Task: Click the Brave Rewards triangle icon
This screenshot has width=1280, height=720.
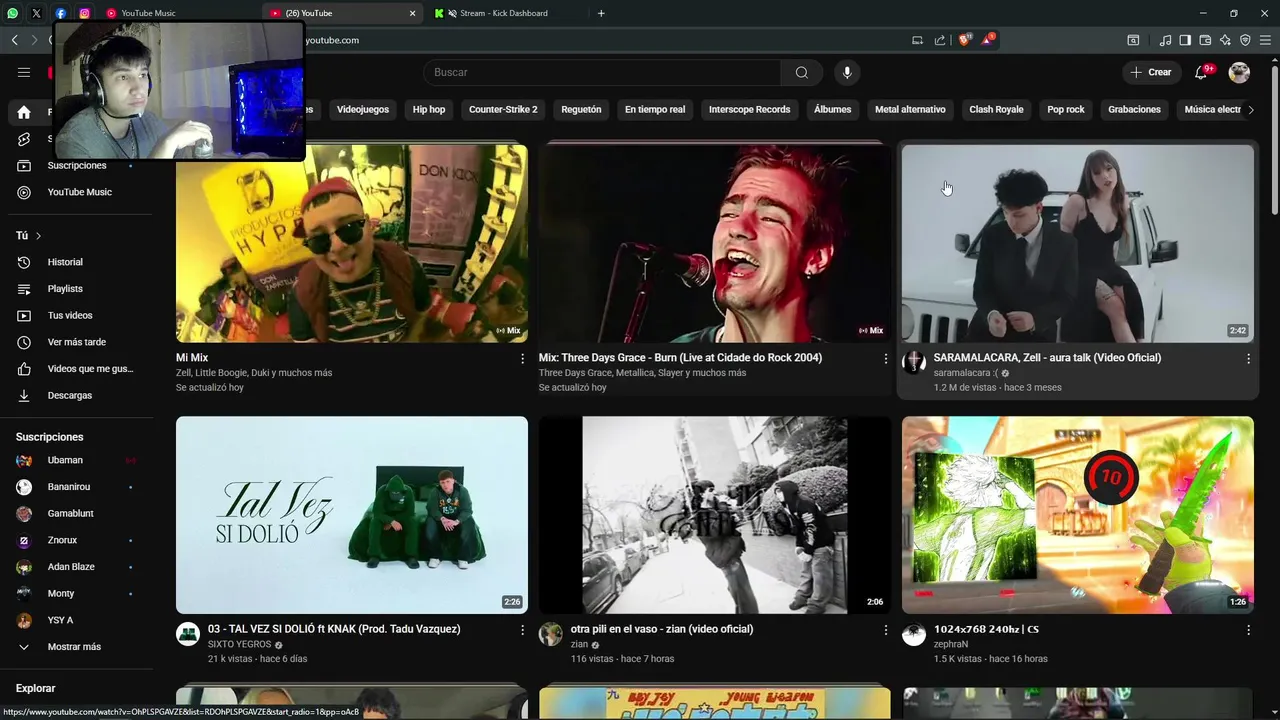Action: (988, 40)
